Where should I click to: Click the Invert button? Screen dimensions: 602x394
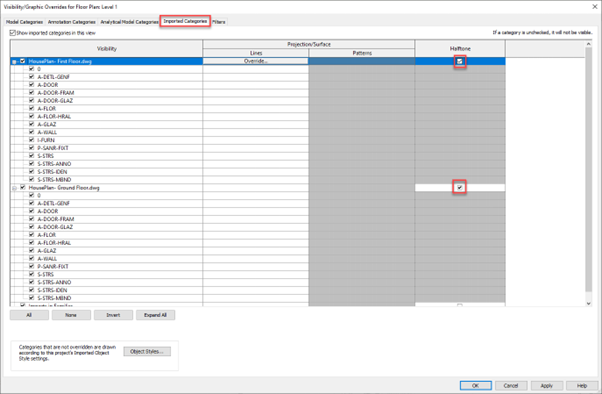(x=113, y=315)
